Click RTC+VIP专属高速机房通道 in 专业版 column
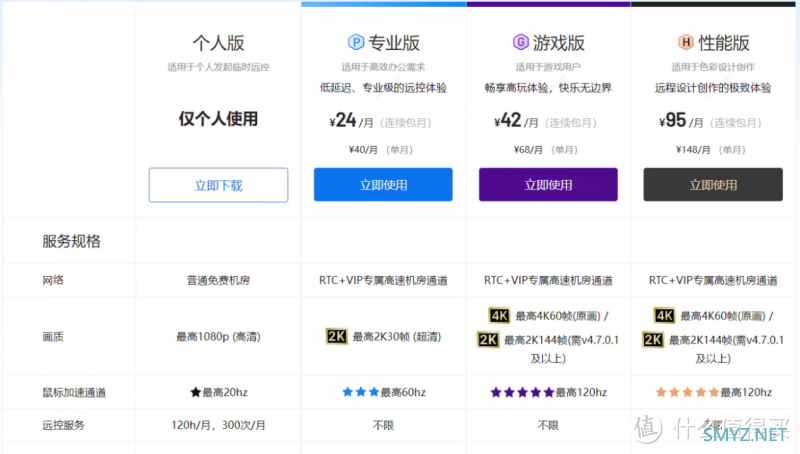 tap(383, 280)
